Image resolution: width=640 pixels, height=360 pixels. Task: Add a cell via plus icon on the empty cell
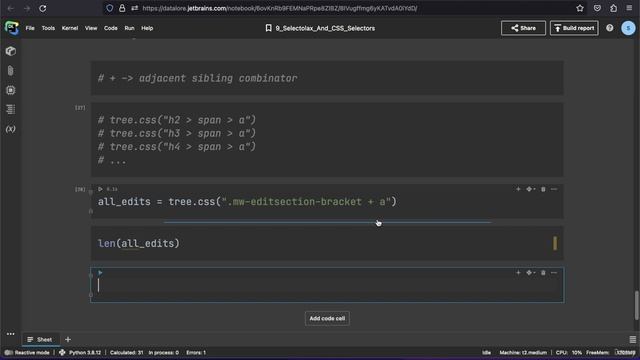click(x=518, y=273)
